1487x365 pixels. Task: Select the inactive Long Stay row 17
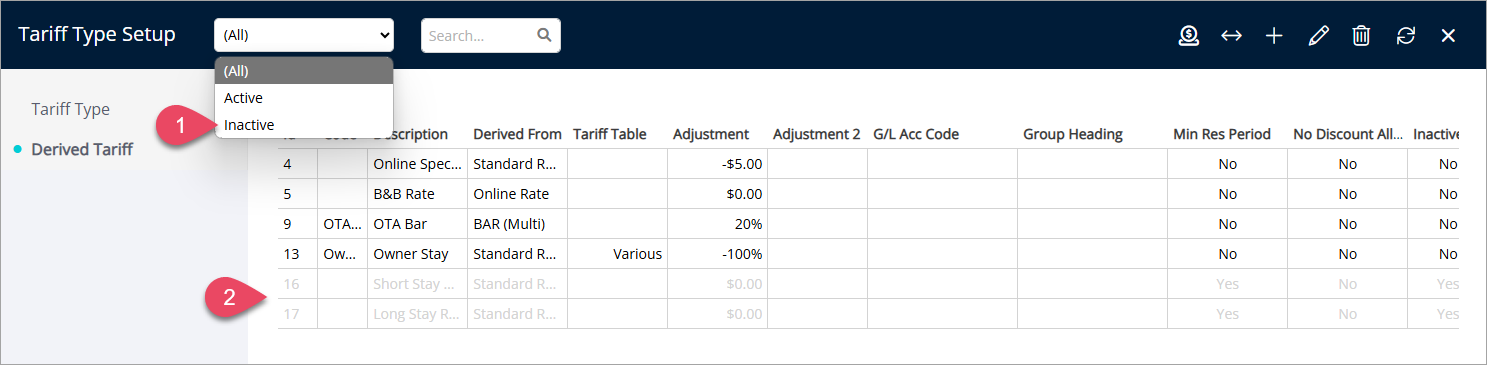click(868, 314)
